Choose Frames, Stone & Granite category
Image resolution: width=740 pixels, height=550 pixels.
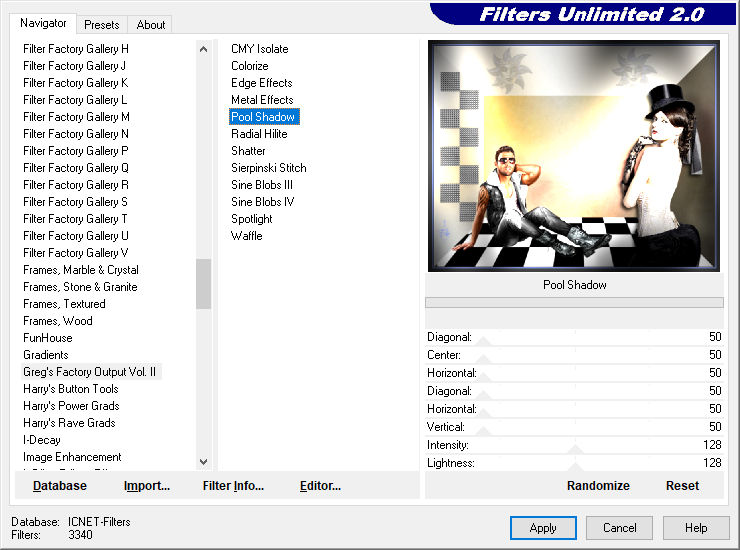click(x=80, y=287)
